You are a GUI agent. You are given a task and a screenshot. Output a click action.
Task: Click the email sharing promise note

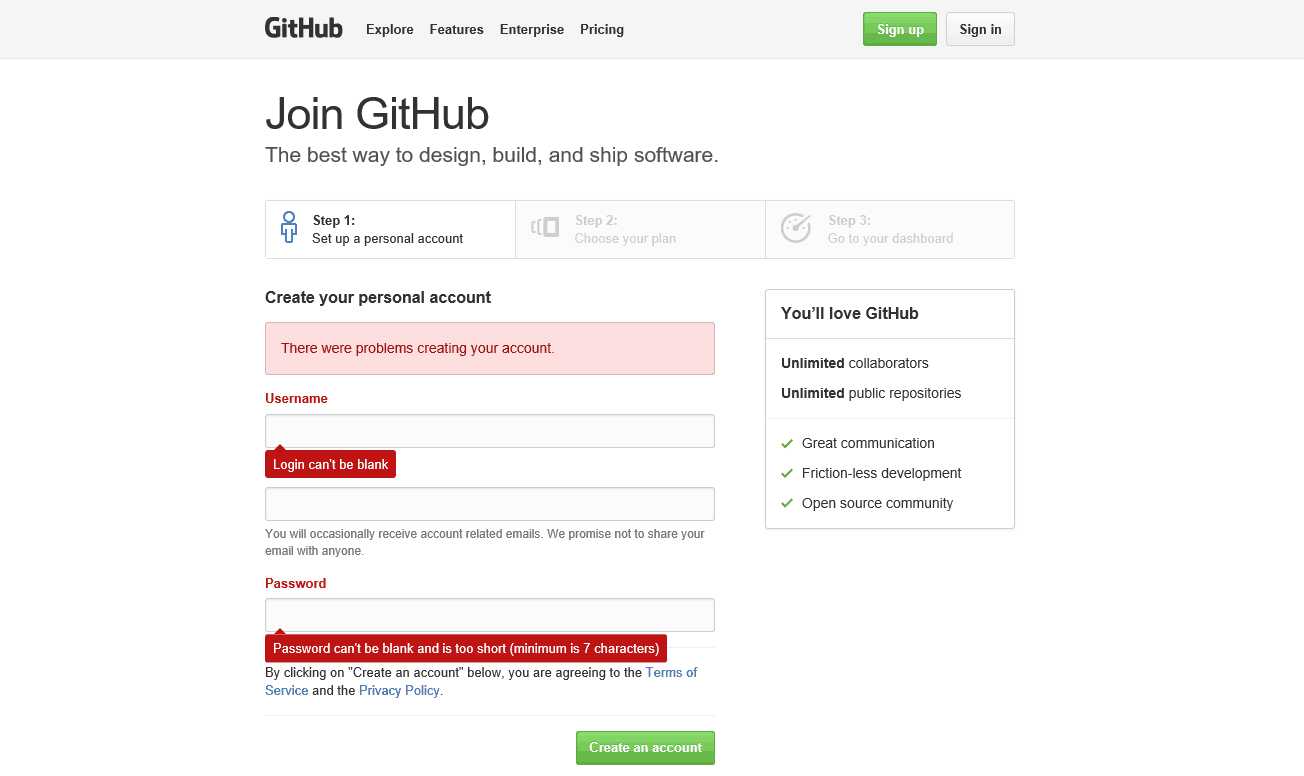click(x=485, y=542)
